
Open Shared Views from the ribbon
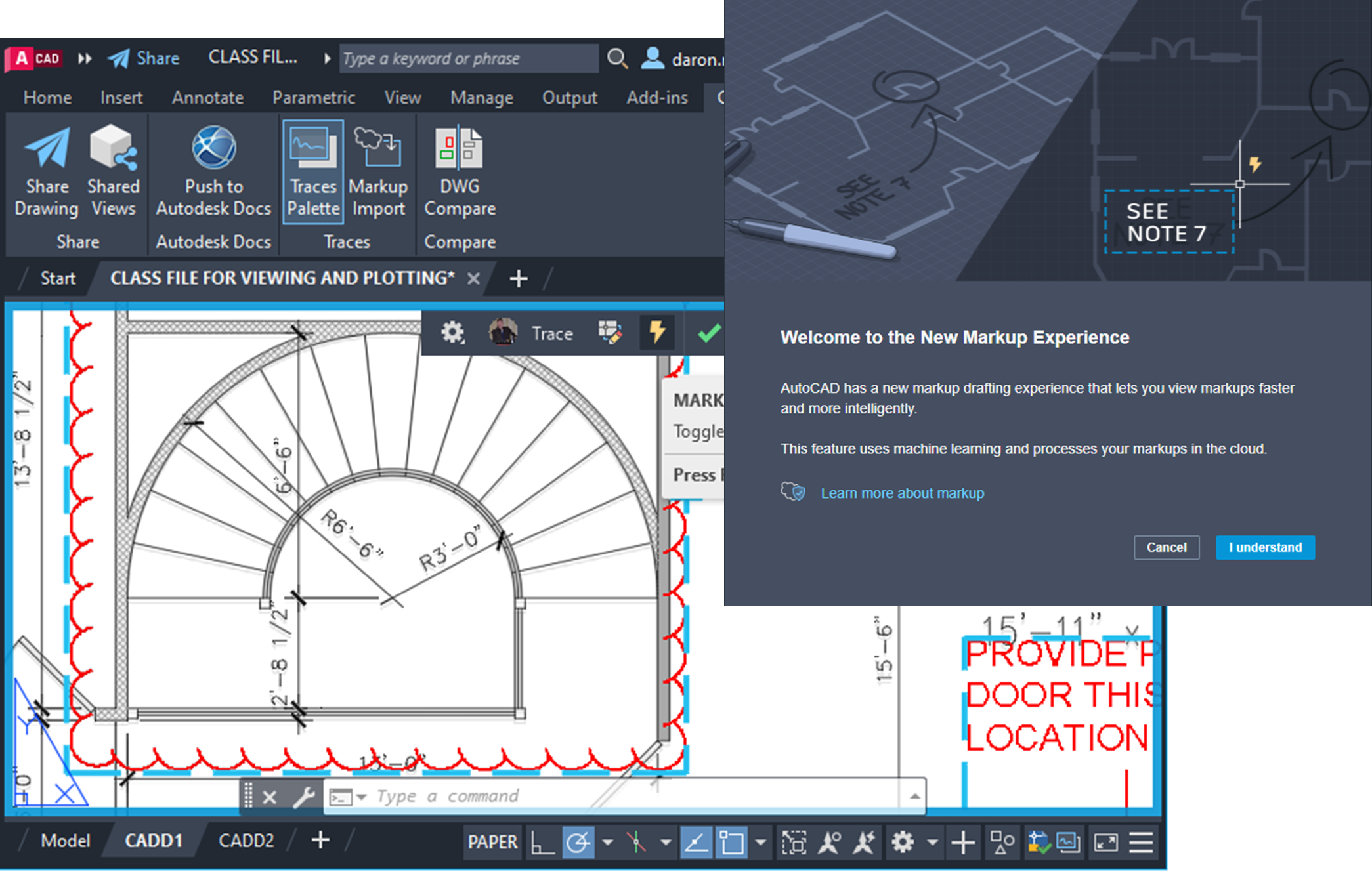point(114,172)
